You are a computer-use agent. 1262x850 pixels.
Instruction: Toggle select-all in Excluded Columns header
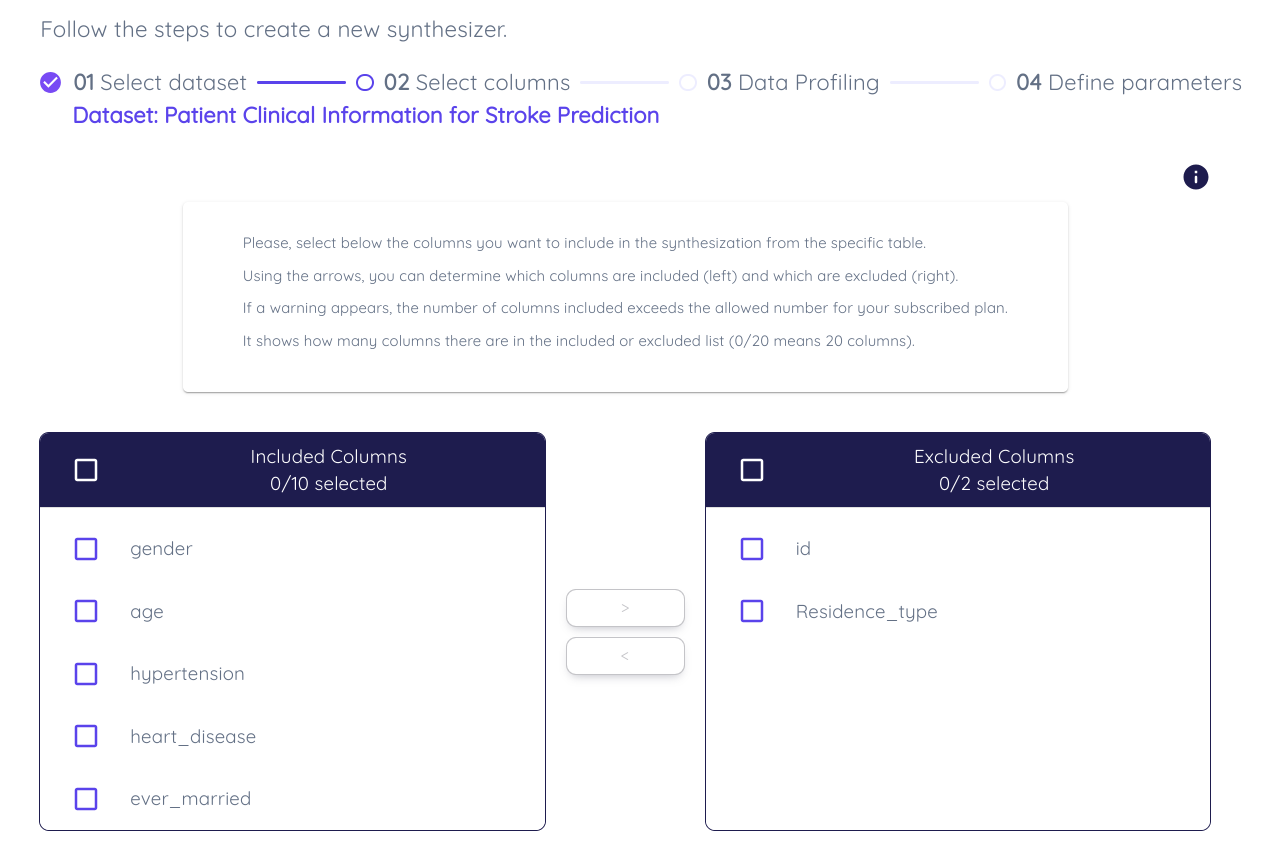(752, 470)
